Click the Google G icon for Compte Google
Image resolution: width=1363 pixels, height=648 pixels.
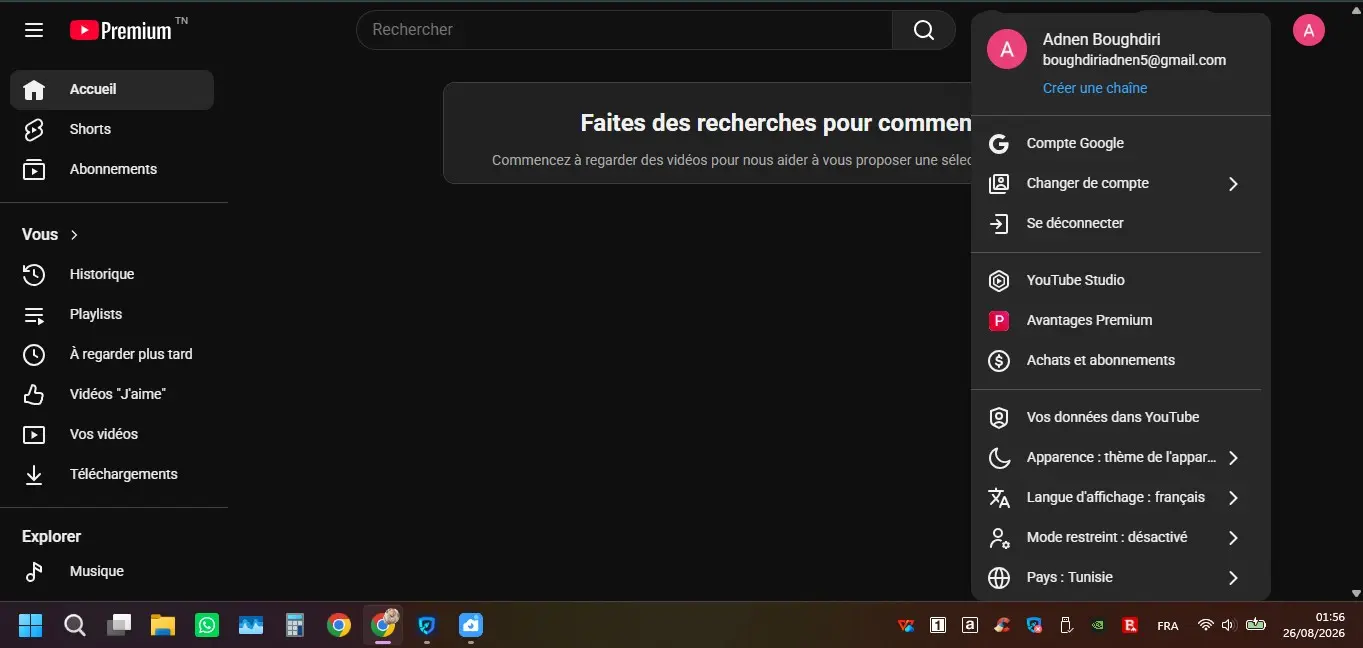[998, 143]
